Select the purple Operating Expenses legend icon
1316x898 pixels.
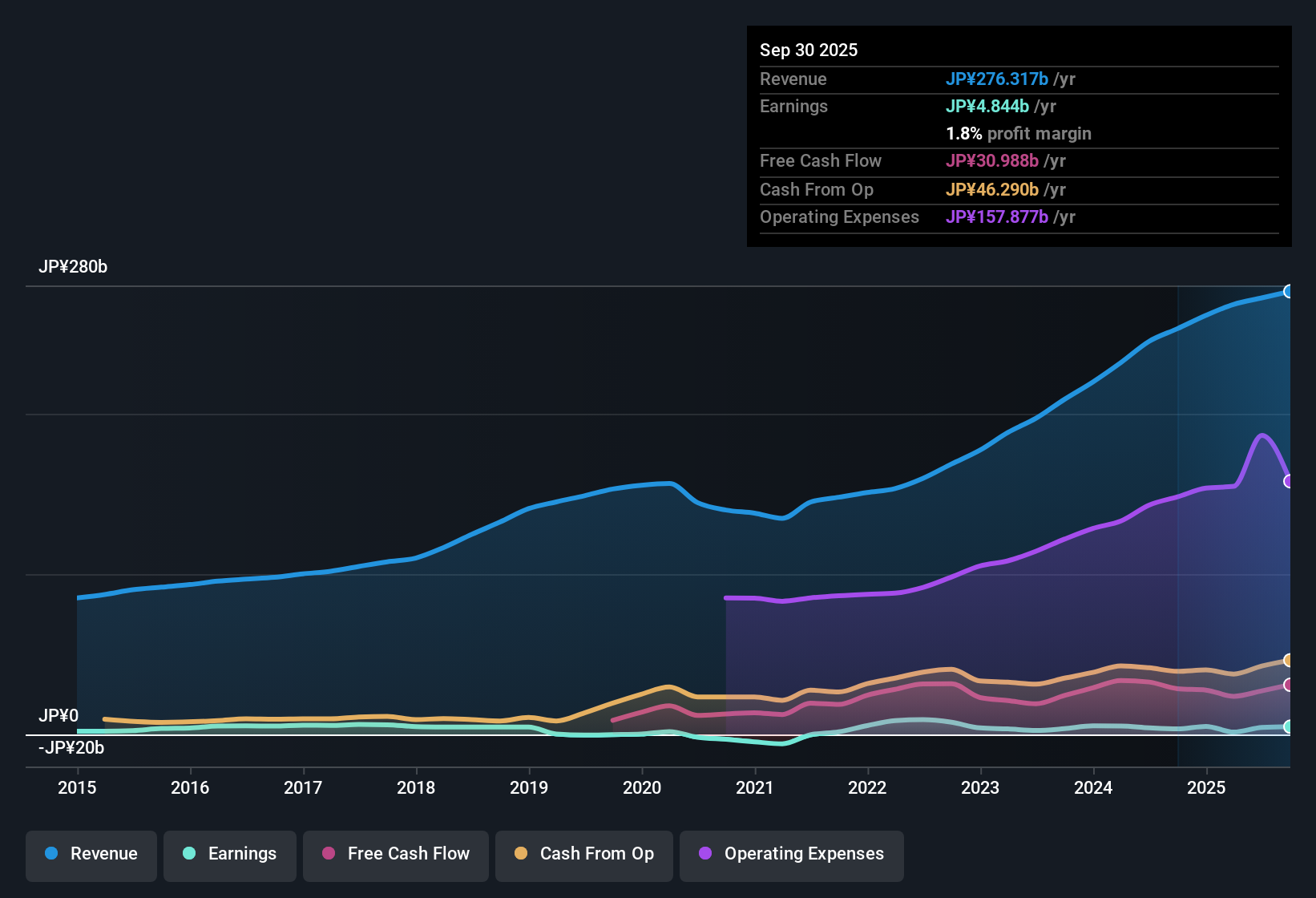click(704, 854)
